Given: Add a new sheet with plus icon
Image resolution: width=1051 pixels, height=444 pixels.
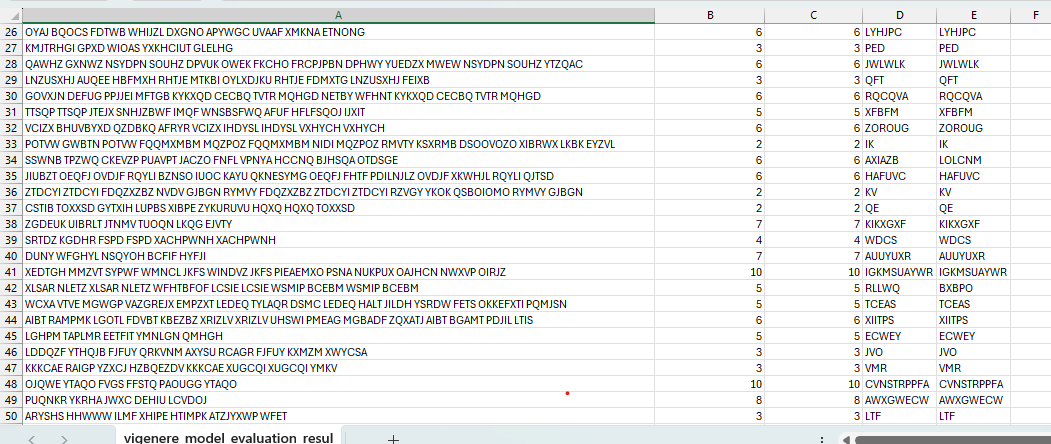Looking at the screenshot, I should pos(393,438).
